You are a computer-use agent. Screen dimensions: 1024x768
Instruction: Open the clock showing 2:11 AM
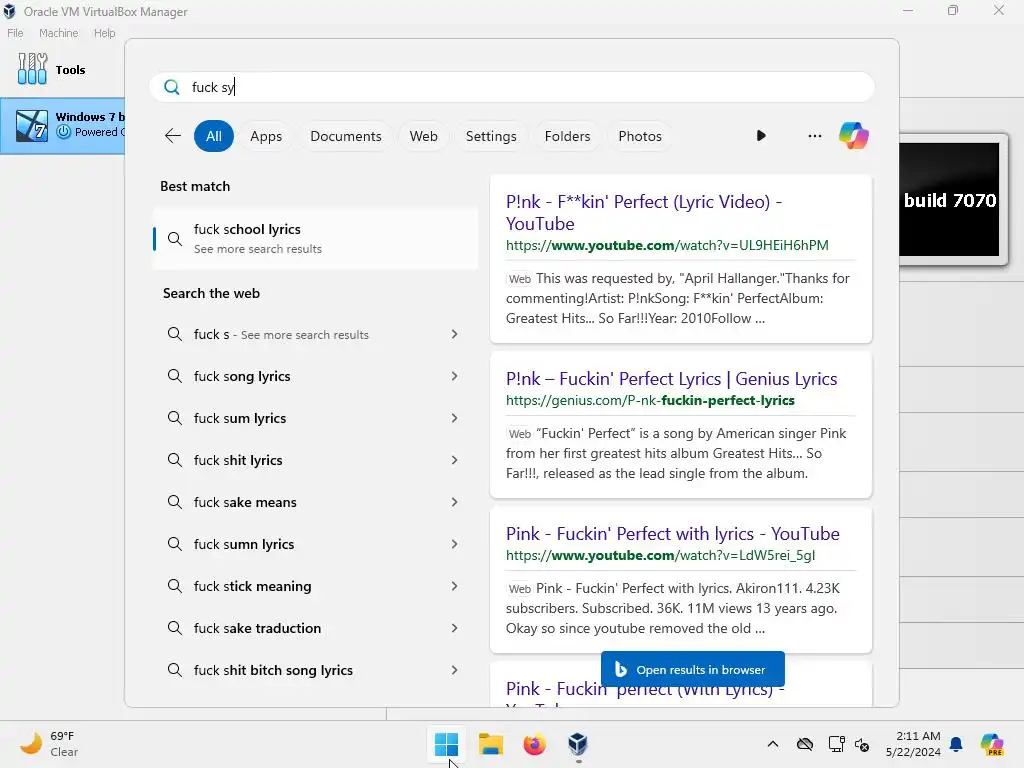pos(913,744)
